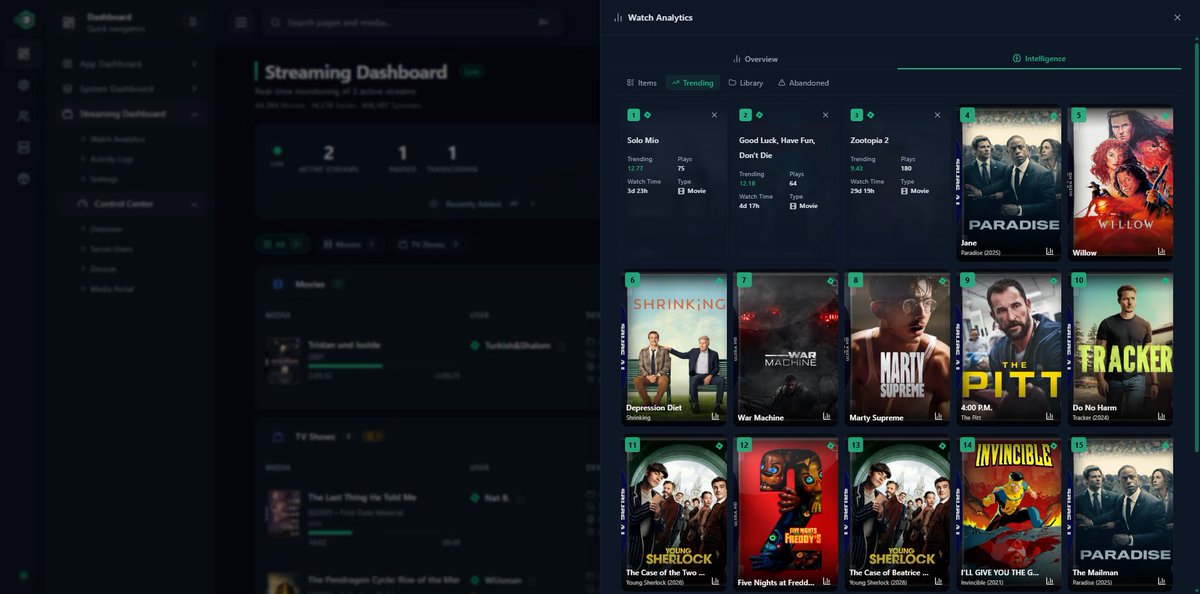Show stats via the Marty Supreme chart icon
1200x594 pixels.
tap(939, 416)
